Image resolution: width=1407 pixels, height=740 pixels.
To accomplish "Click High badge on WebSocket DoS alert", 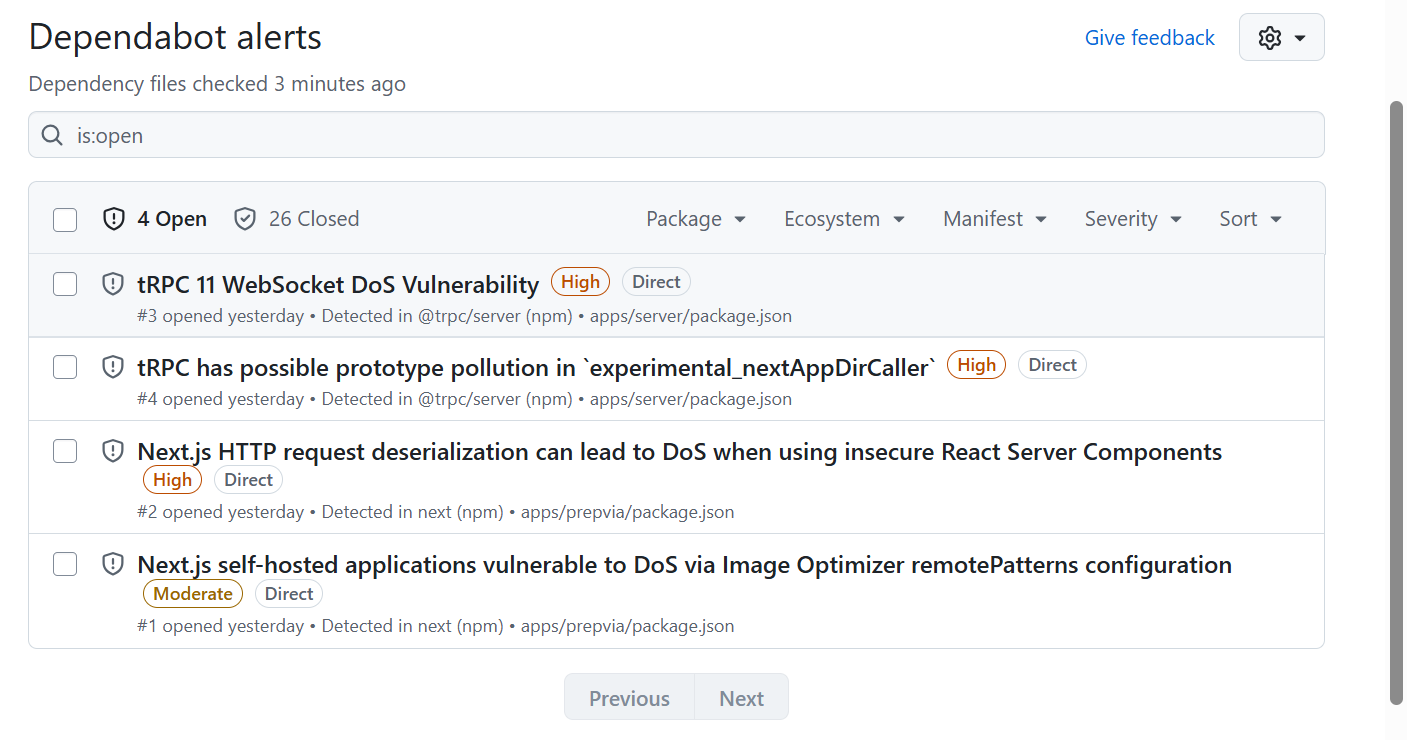I will pos(580,282).
